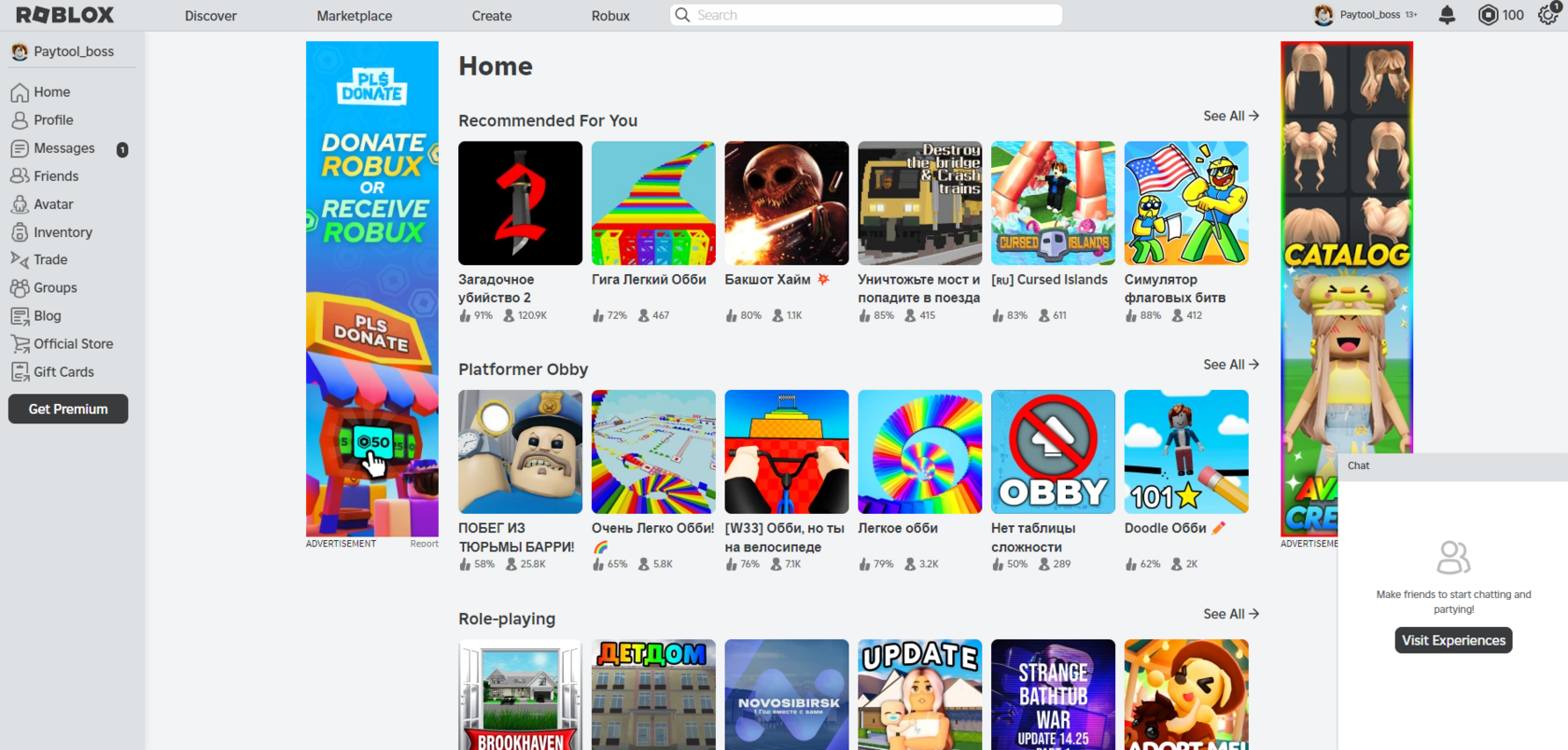See All in Role-playing
Screen dimensions: 1568x750
(x=1231, y=614)
